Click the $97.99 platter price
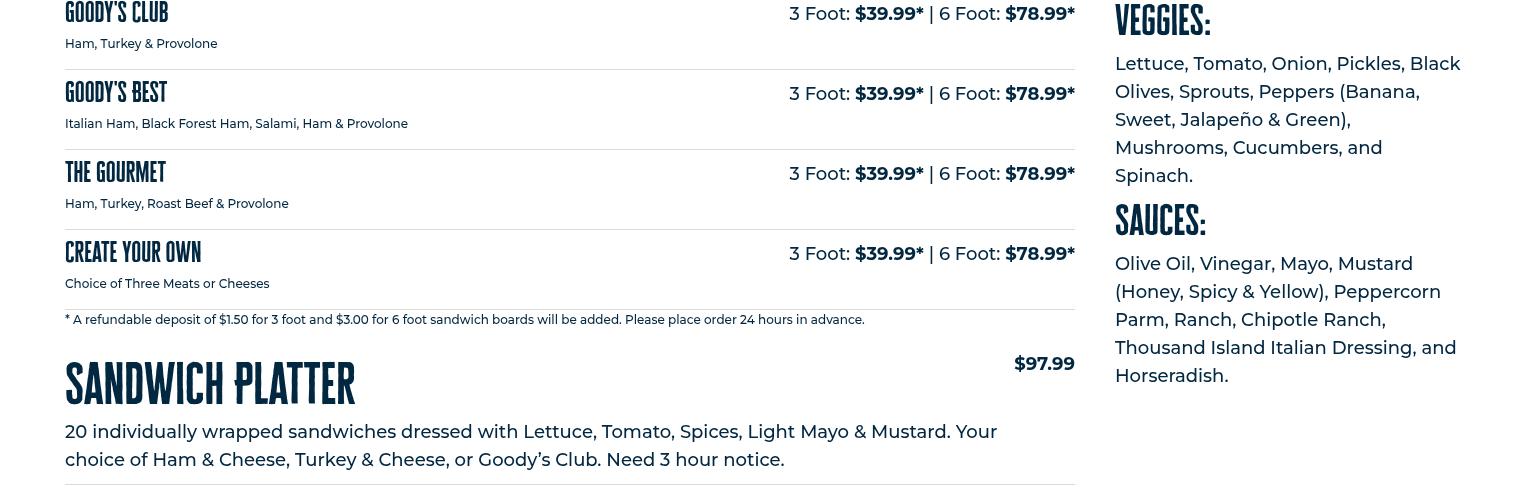Image resolution: width=1530 pixels, height=504 pixels. (1044, 364)
